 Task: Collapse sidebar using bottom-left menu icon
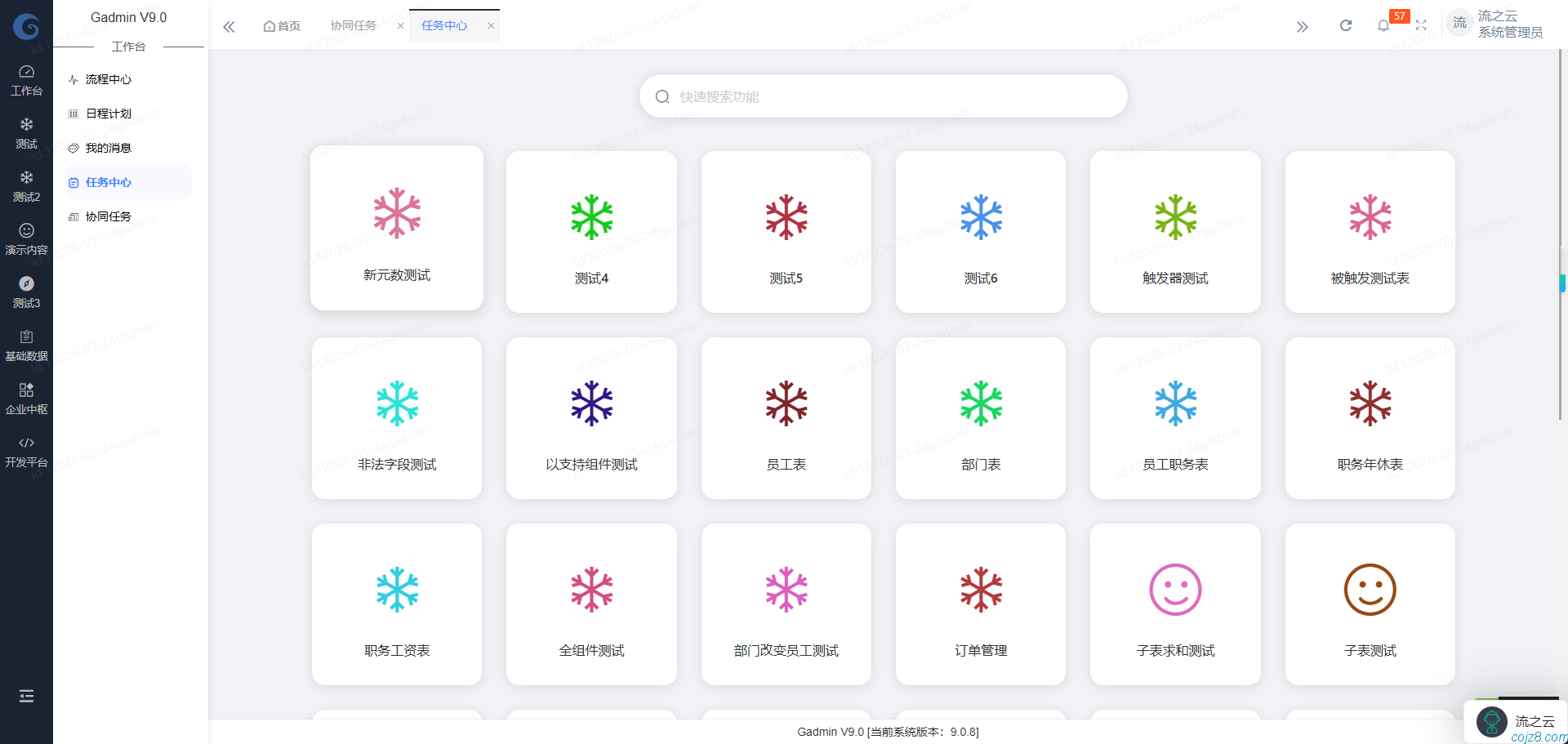point(26,696)
